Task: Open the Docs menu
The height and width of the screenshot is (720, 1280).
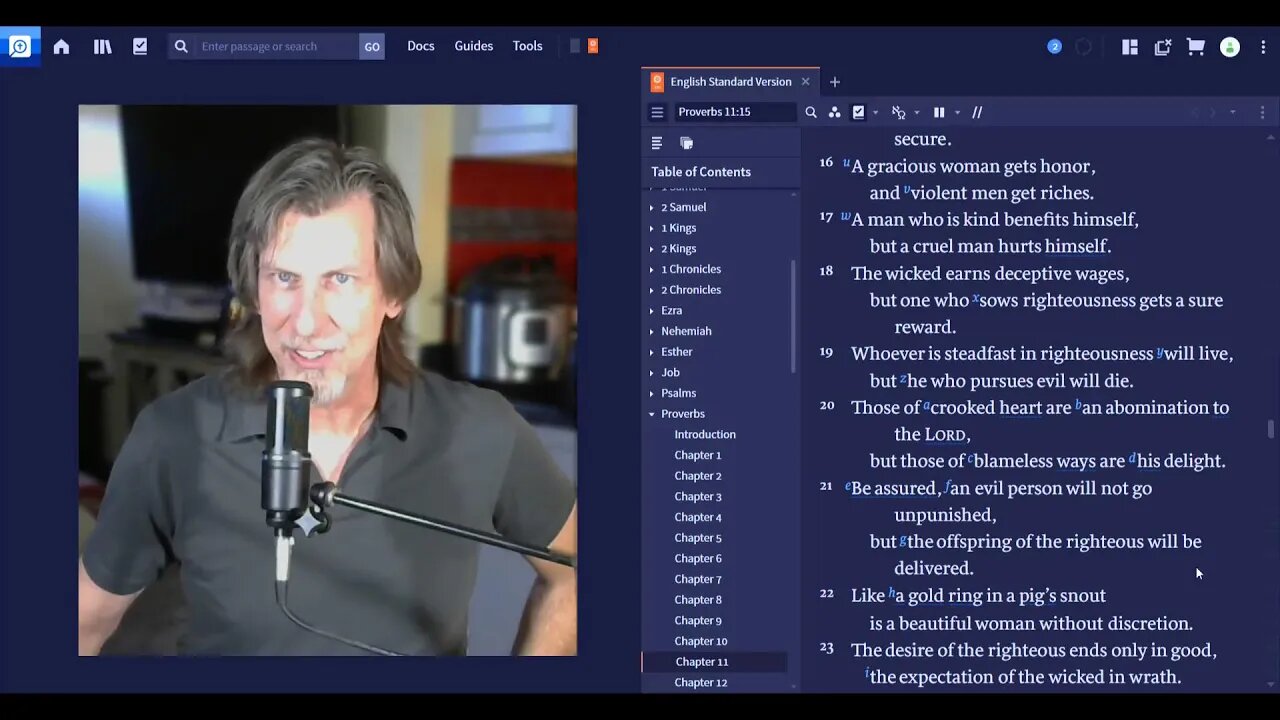Action: (421, 46)
